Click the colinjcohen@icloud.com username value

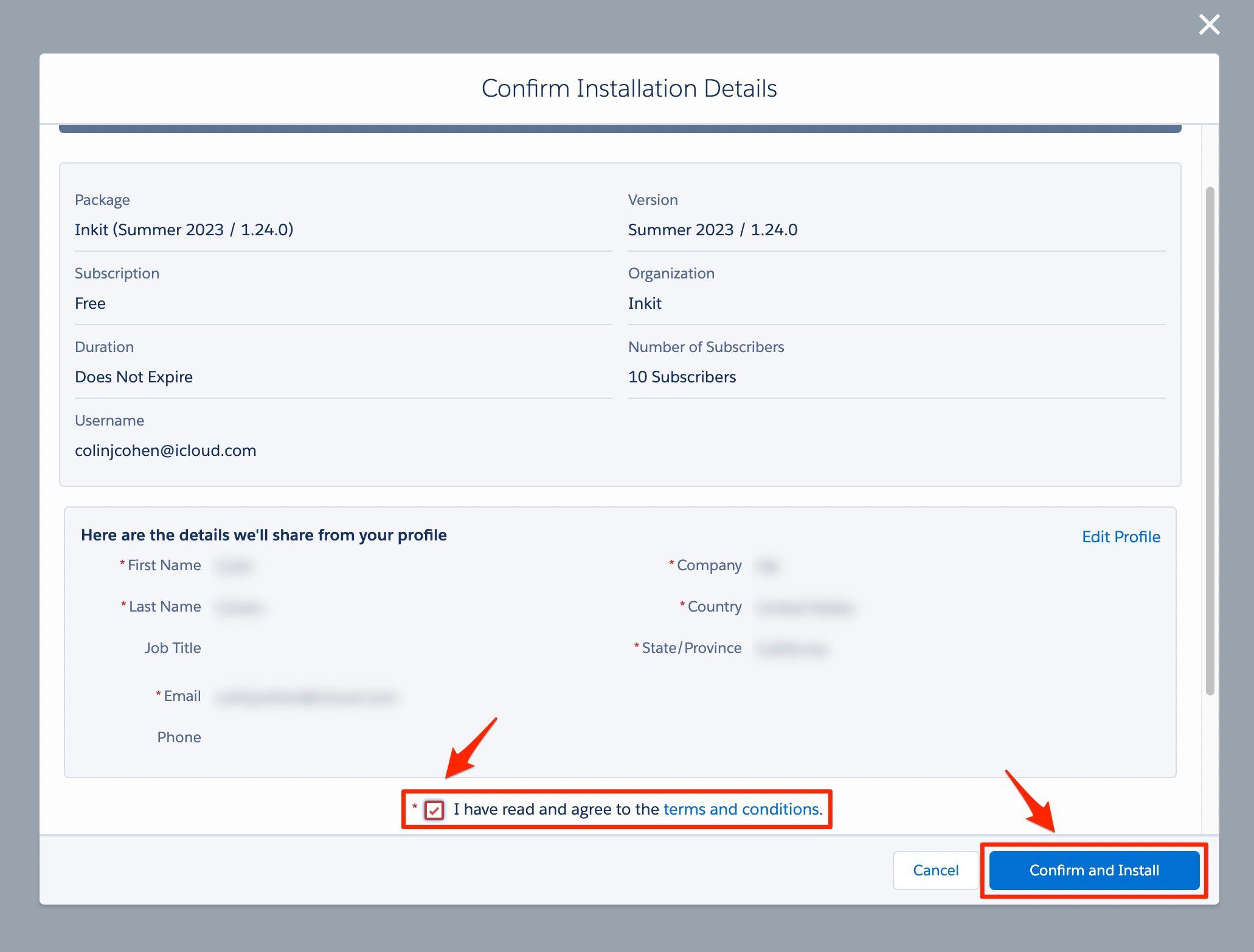(165, 450)
